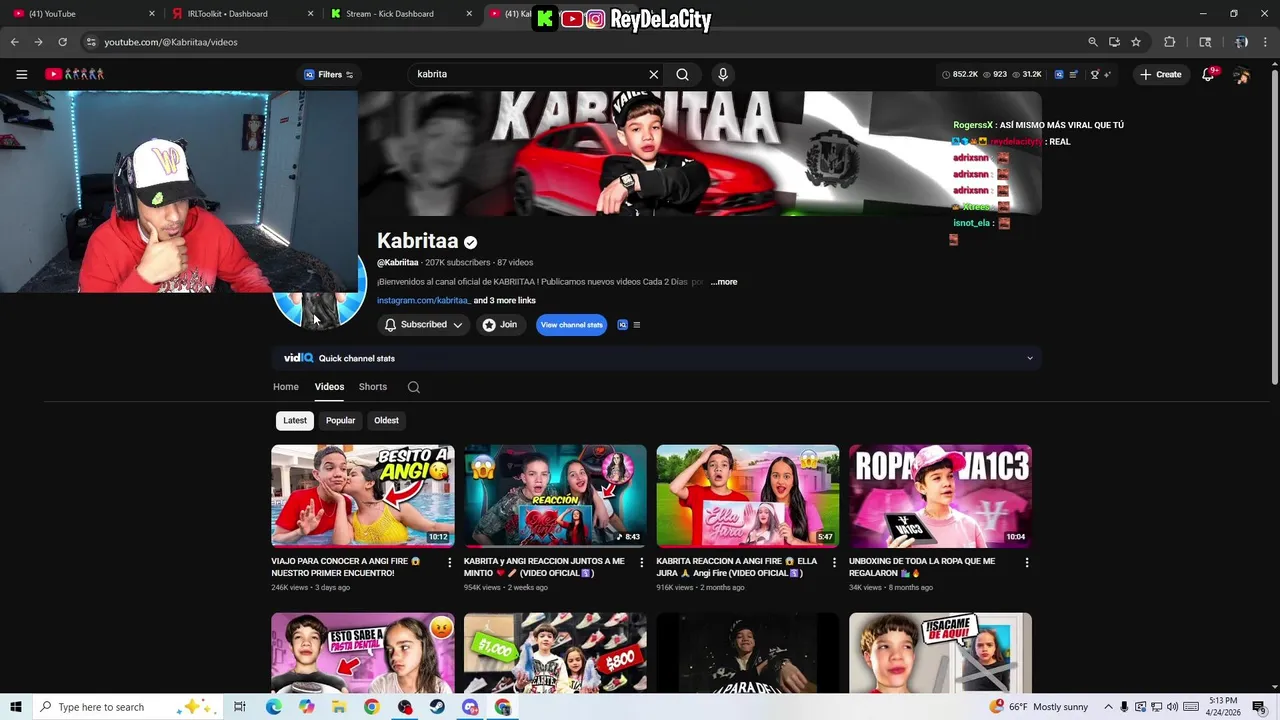
Task: Show hidden system tray icons chevron
Action: [x=1108, y=707]
